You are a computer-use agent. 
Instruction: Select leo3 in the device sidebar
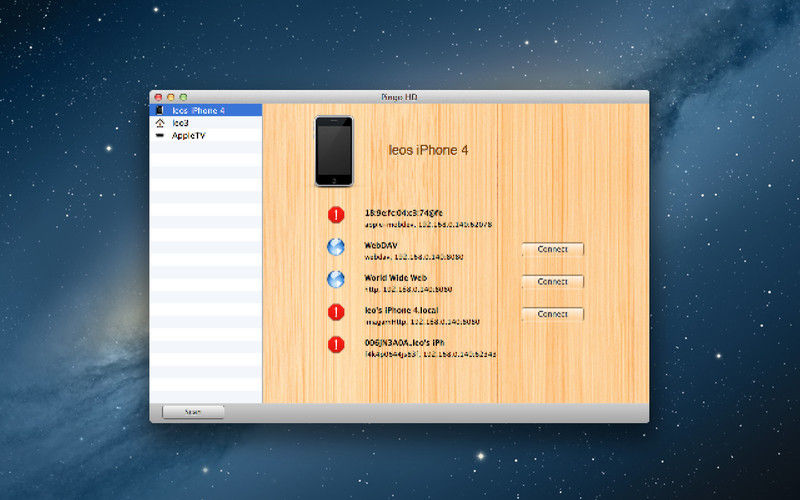coord(206,123)
